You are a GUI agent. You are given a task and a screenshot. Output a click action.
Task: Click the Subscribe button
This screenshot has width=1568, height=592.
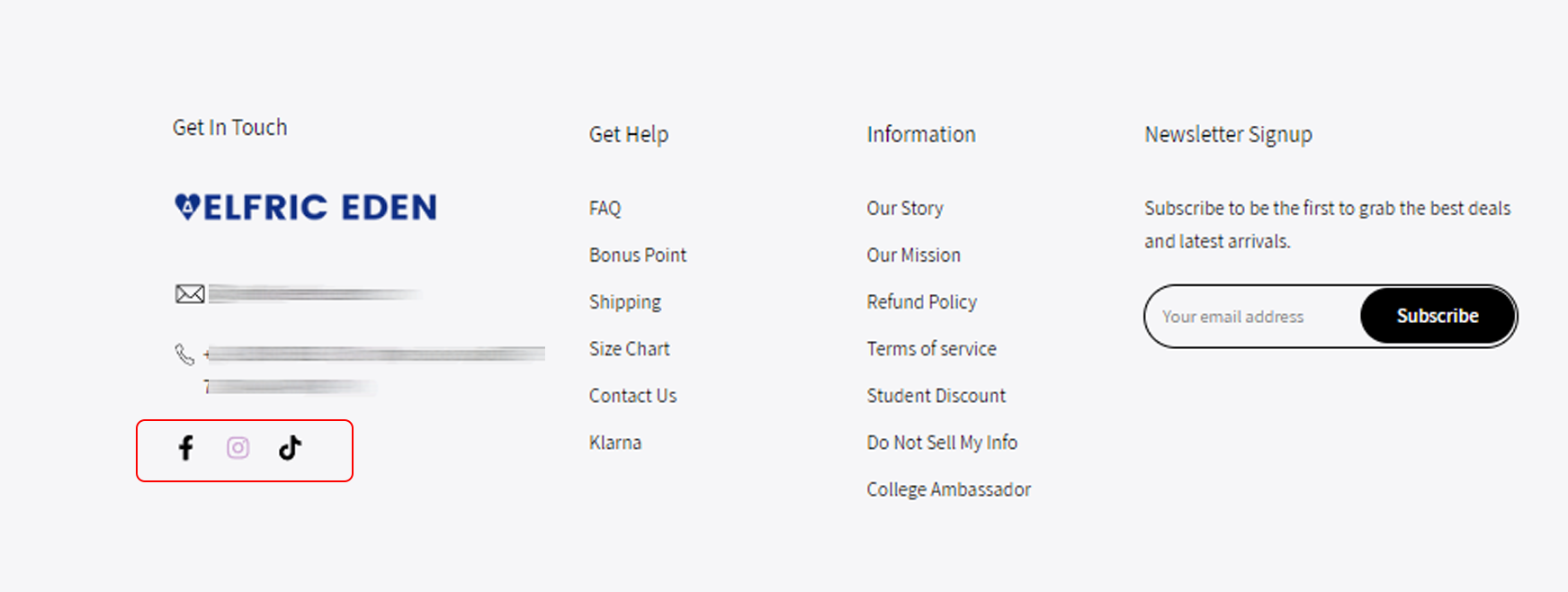[x=1438, y=316]
